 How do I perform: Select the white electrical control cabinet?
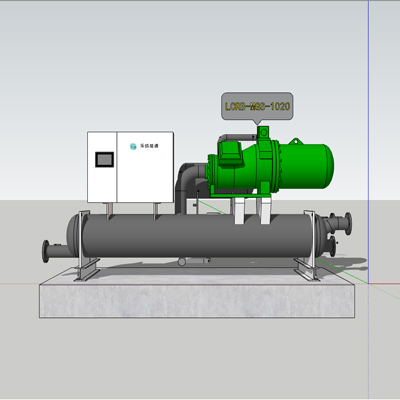click(130, 167)
